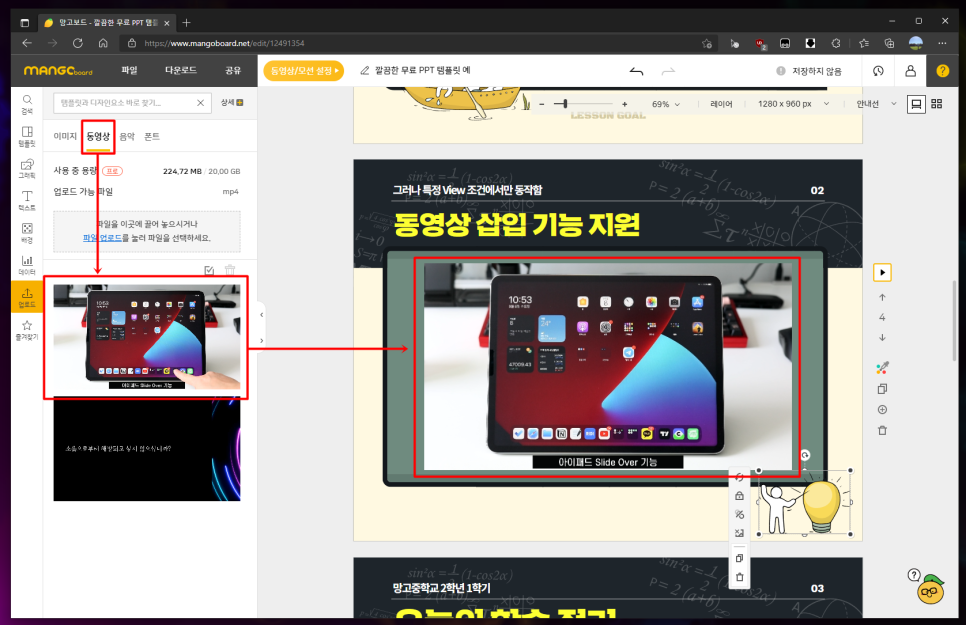Delete selected object from floating toolbar

(x=739, y=577)
